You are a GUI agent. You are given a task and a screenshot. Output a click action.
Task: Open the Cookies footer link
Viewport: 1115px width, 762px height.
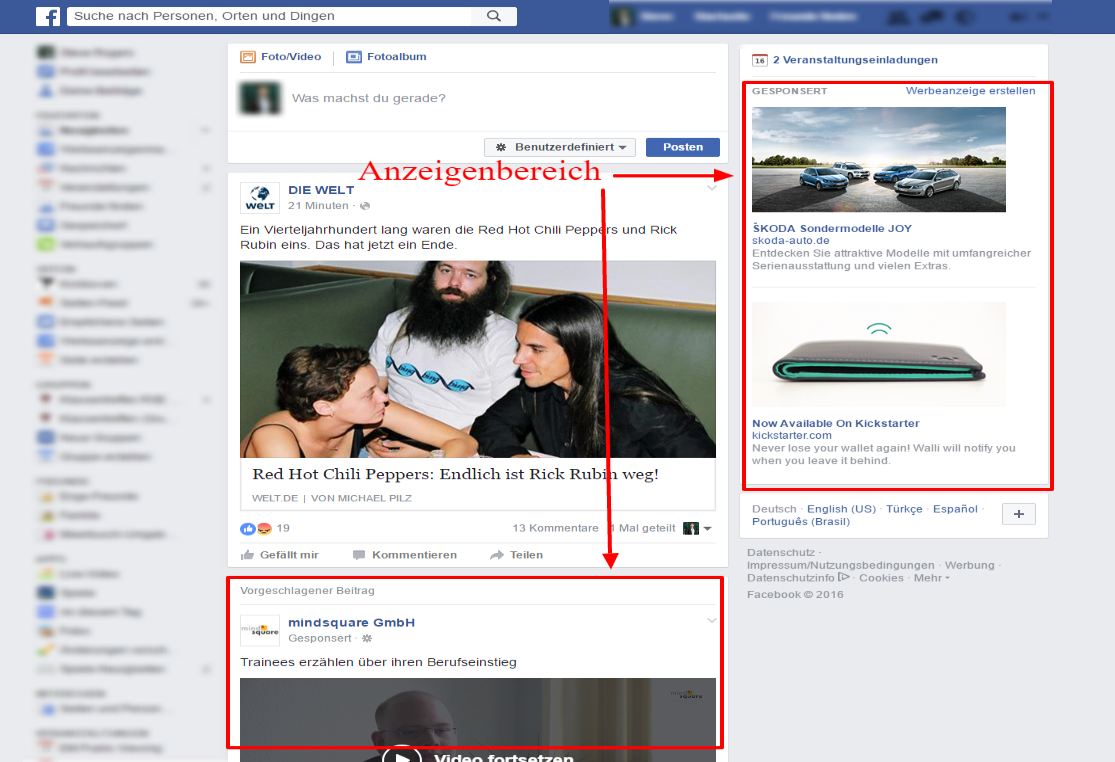pos(881,578)
